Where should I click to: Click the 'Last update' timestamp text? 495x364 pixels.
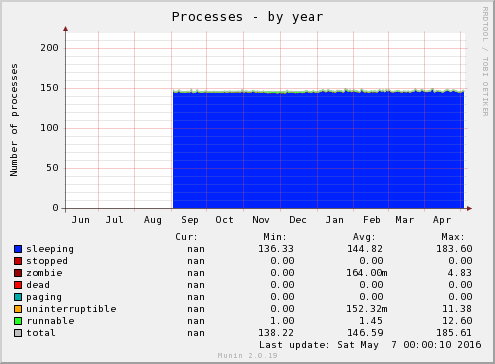click(370, 345)
